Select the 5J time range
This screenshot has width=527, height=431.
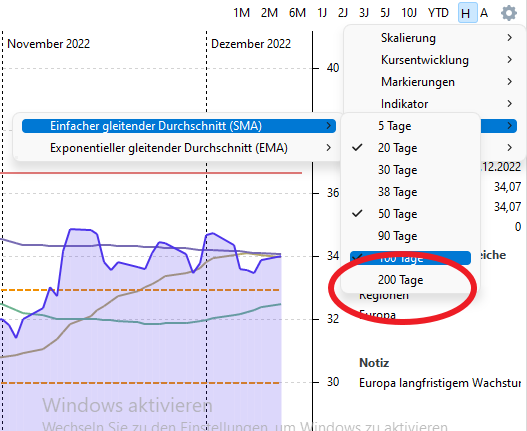click(x=385, y=13)
